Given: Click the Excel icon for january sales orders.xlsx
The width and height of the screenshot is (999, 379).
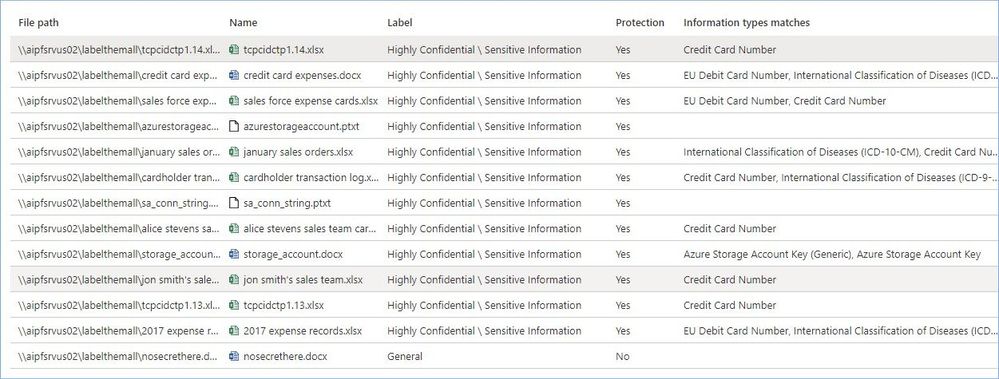Looking at the screenshot, I should (x=234, y=152).
